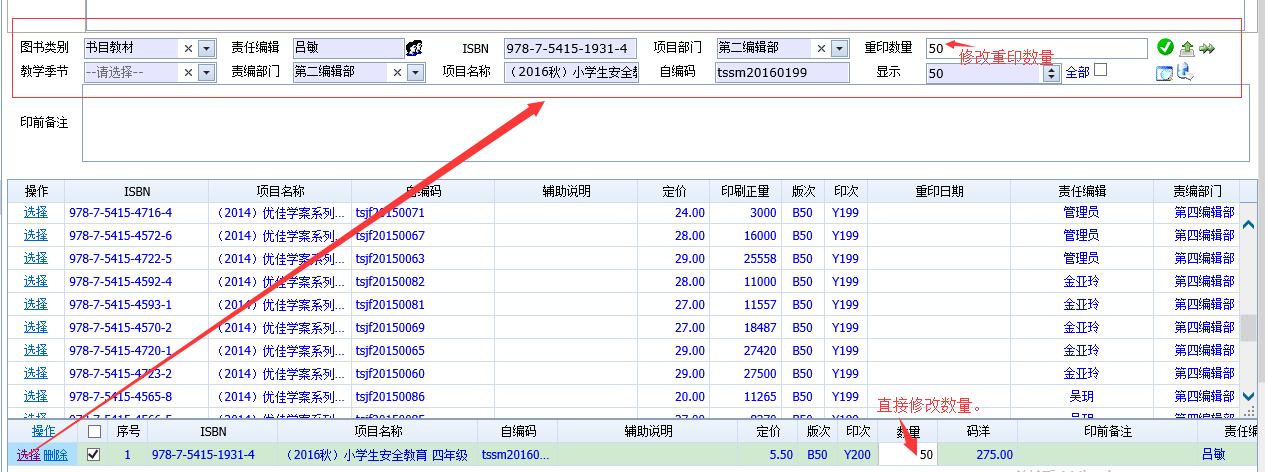
Task: Click the green upload arrow icon
Action: click(1186, 48)
